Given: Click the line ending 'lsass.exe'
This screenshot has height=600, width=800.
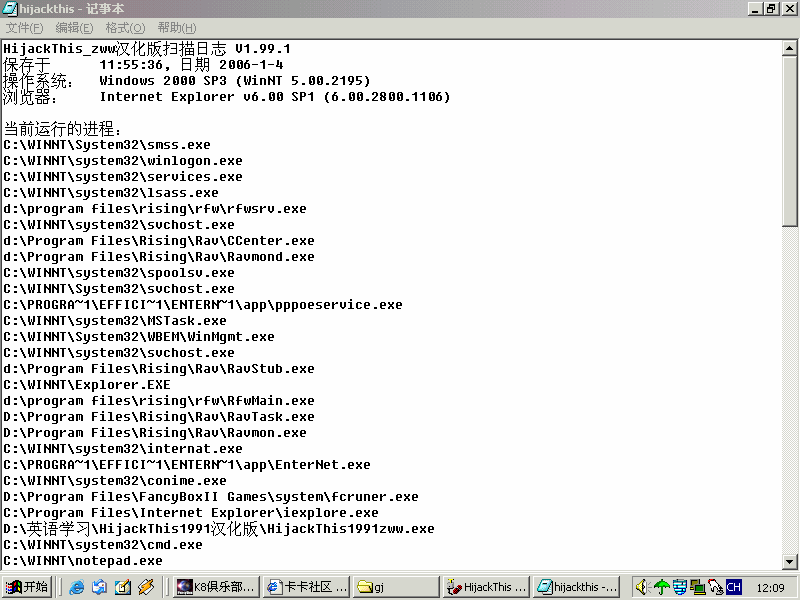Looking at the screenshot, I should 111,193.
